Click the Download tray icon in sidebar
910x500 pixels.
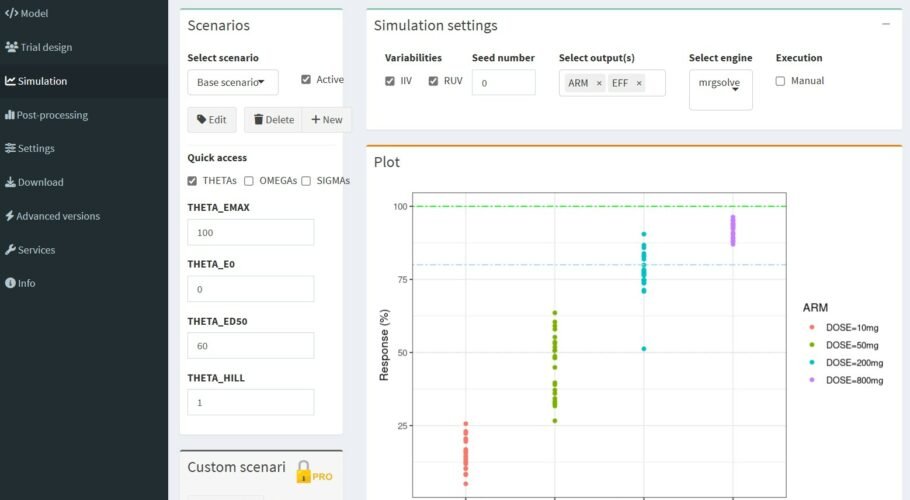click(x=10, y=182)
